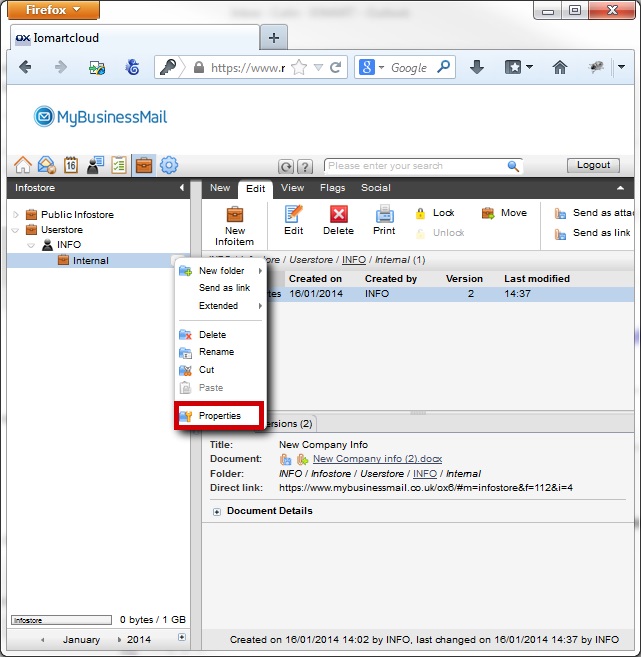The image size is (641, 657).
Task: Open the calendar module icon
Action: coord(70,165)
